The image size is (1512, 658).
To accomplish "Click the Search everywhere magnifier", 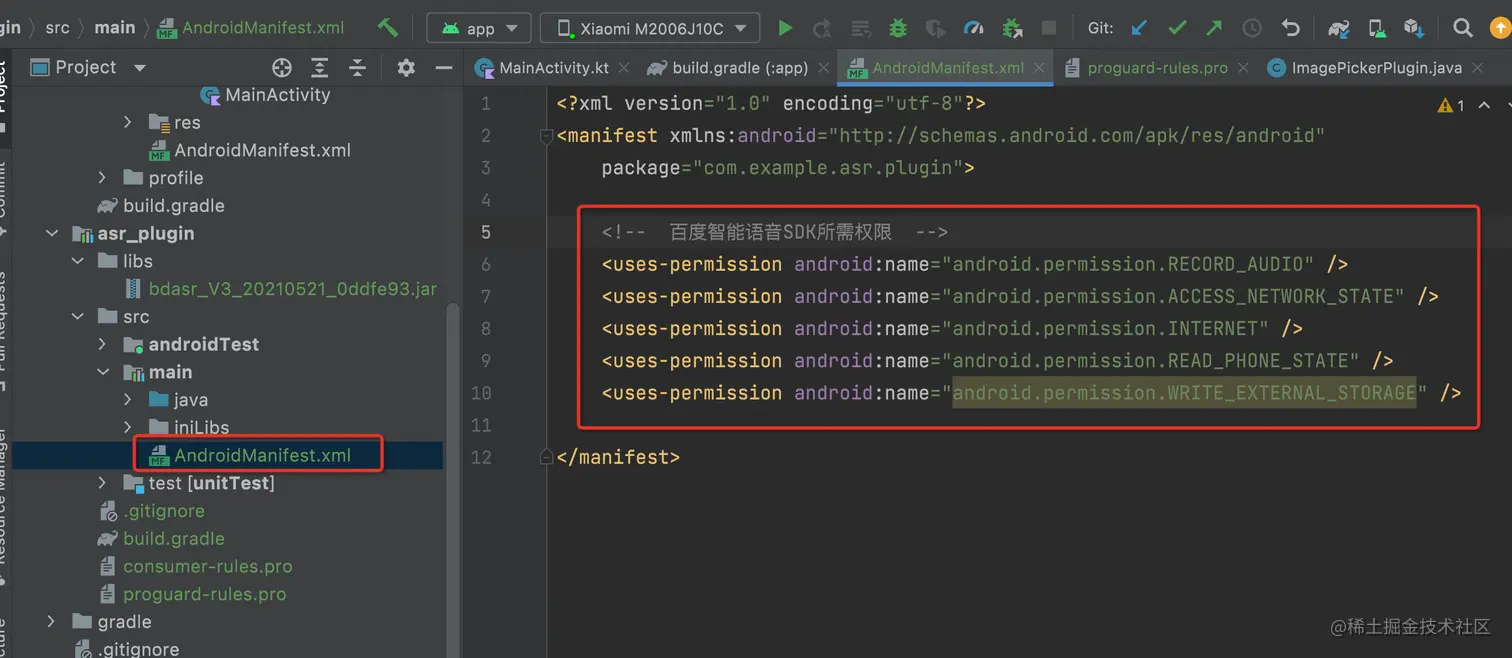I will pos(1463,28).
